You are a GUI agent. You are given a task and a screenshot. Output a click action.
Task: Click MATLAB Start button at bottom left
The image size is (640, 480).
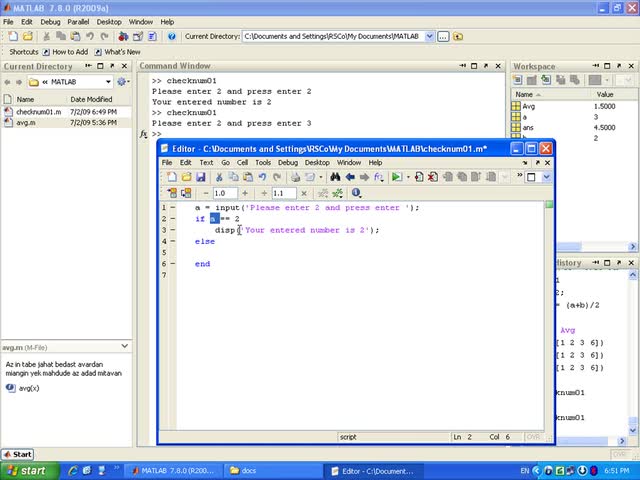pos(18,454)
